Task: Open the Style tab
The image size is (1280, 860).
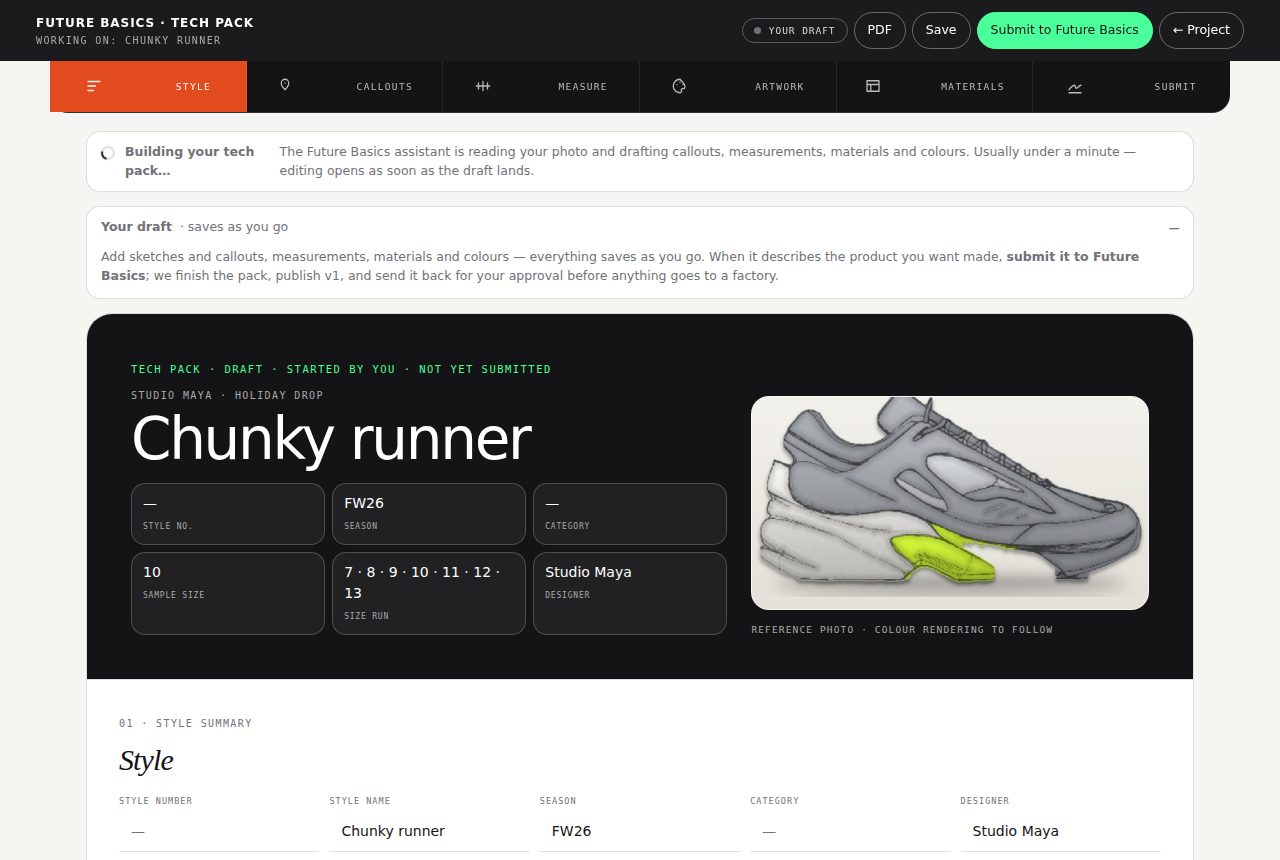Action: click(148, 87)
